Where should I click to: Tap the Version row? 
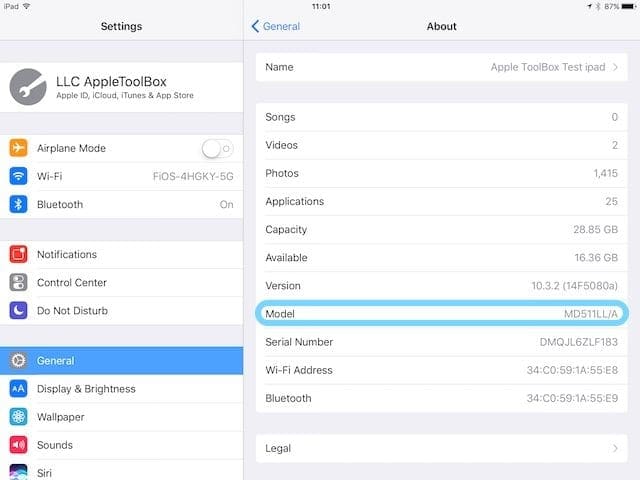click(441, 286)
